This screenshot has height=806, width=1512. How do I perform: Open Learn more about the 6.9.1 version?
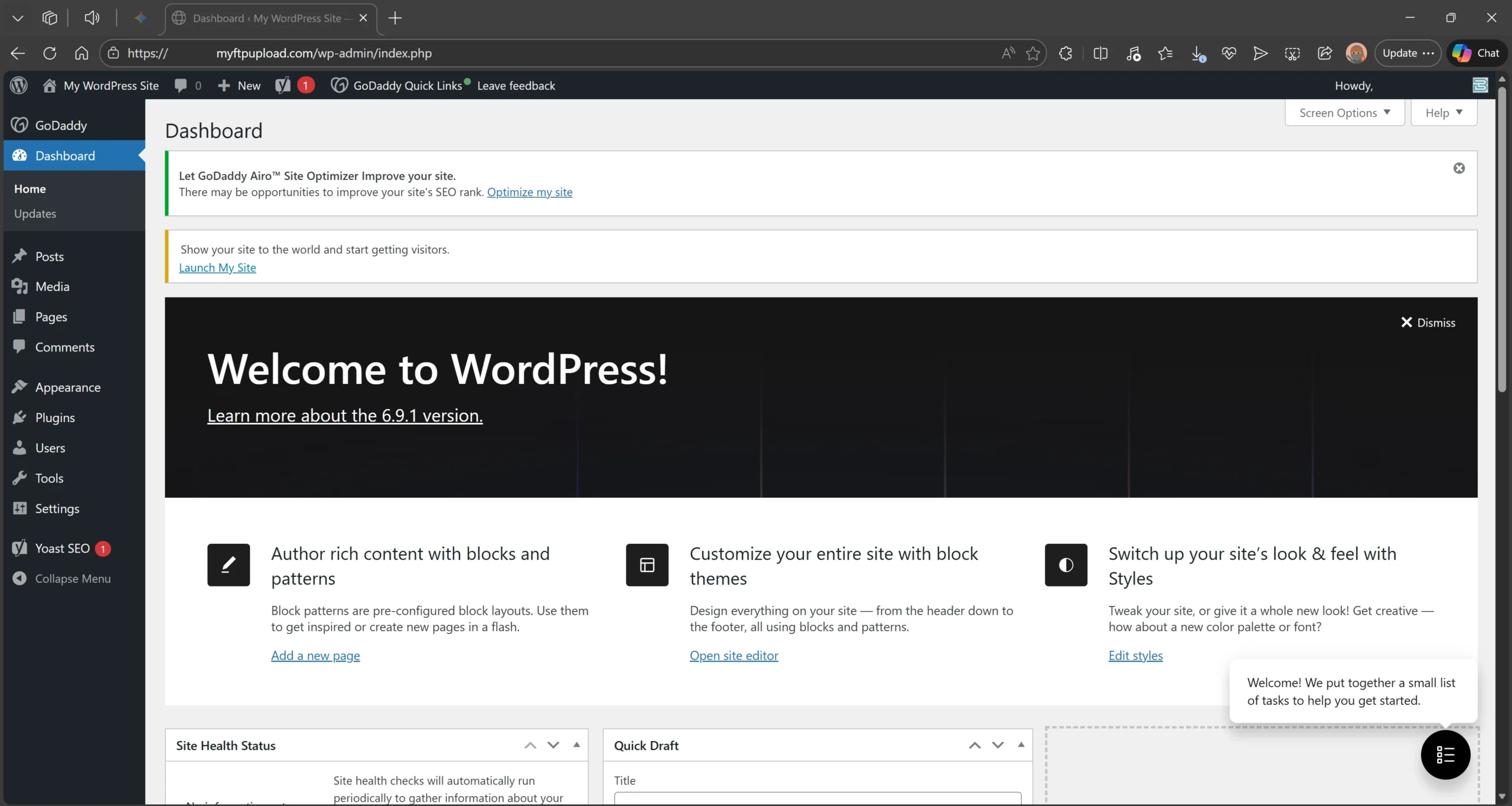click(x=345, y=416)
